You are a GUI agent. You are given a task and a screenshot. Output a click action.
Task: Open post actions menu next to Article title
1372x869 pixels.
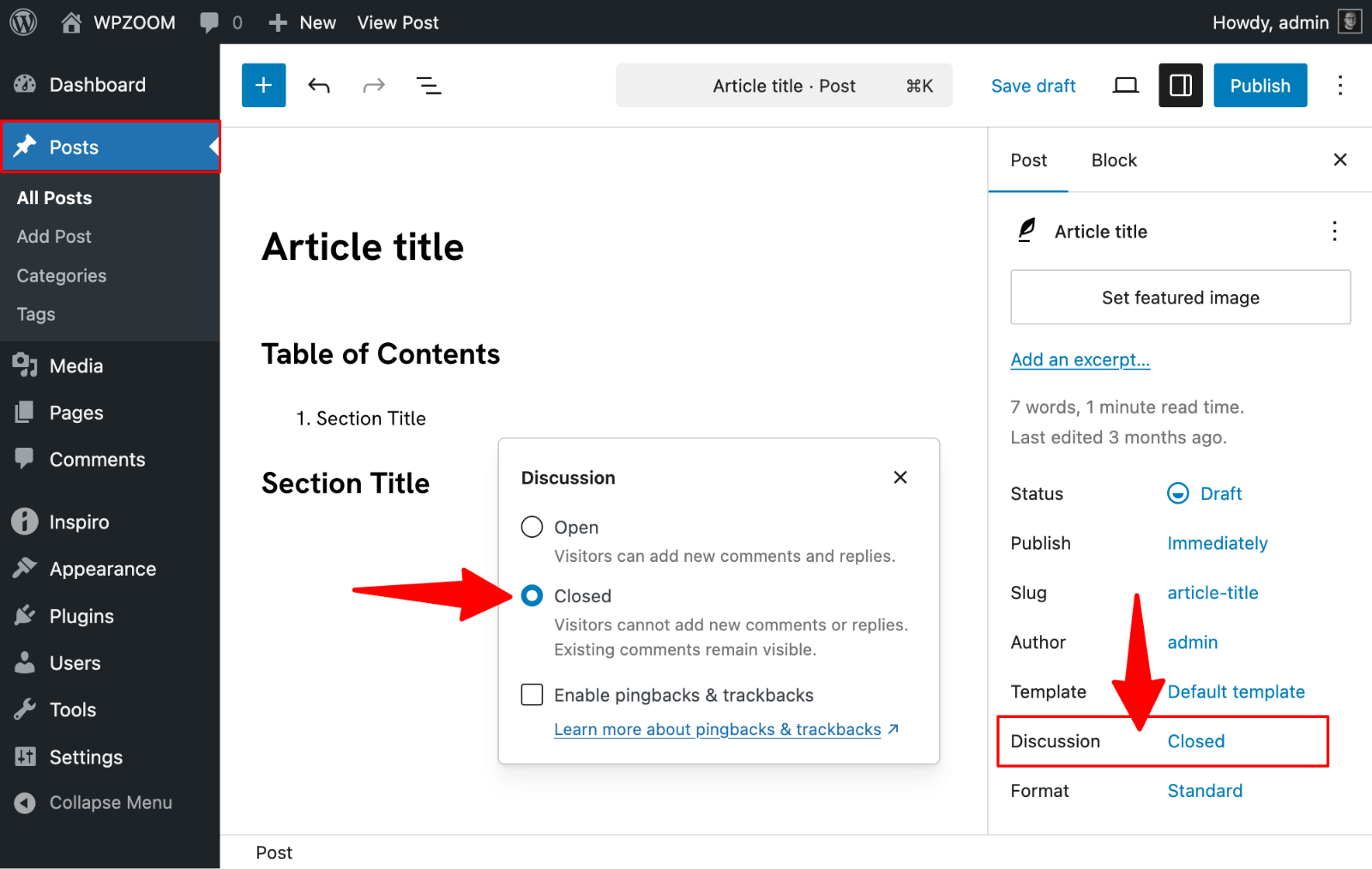[1334, 231]
